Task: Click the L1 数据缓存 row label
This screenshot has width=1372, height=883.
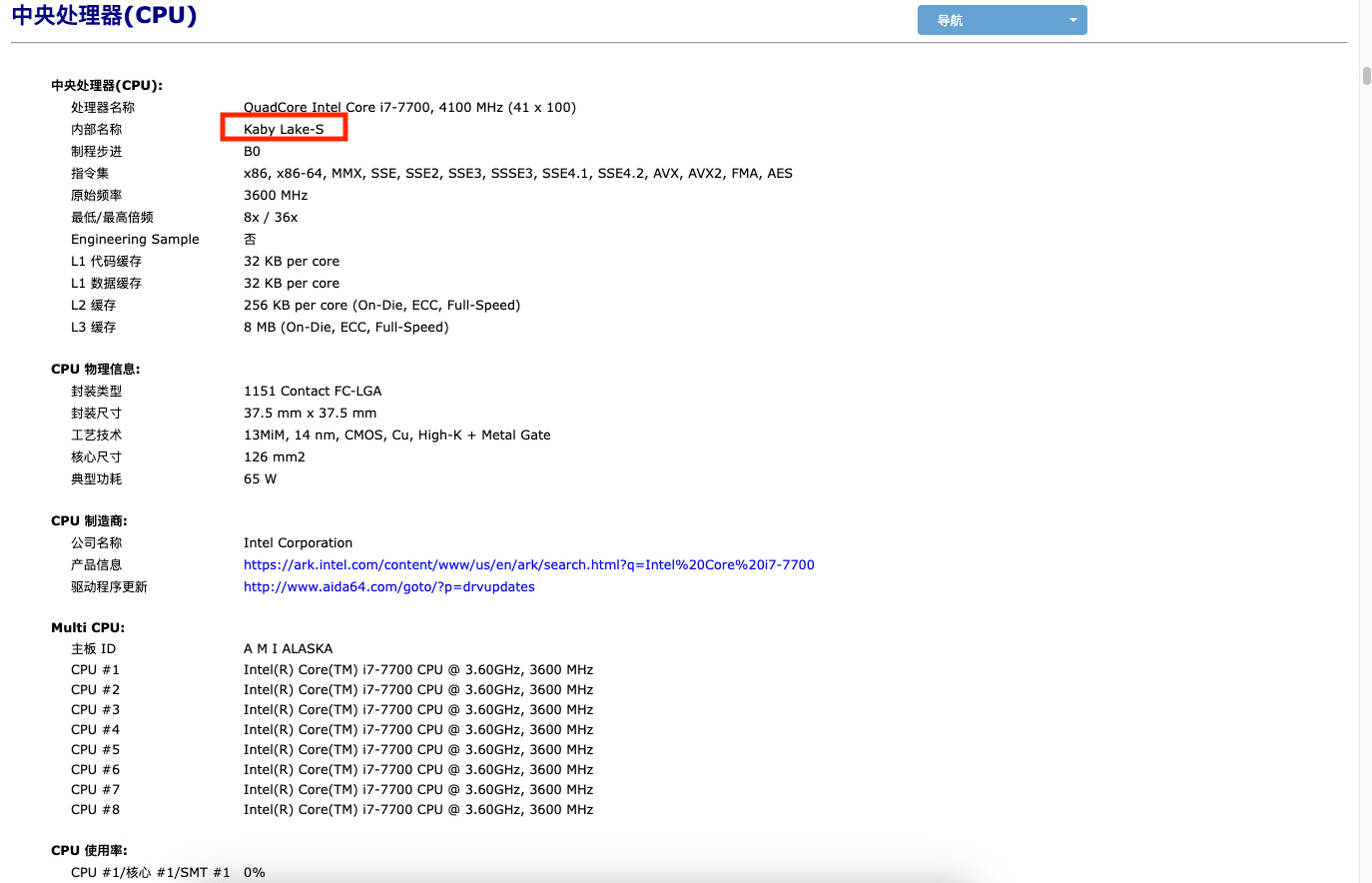Action: (106, 283)
